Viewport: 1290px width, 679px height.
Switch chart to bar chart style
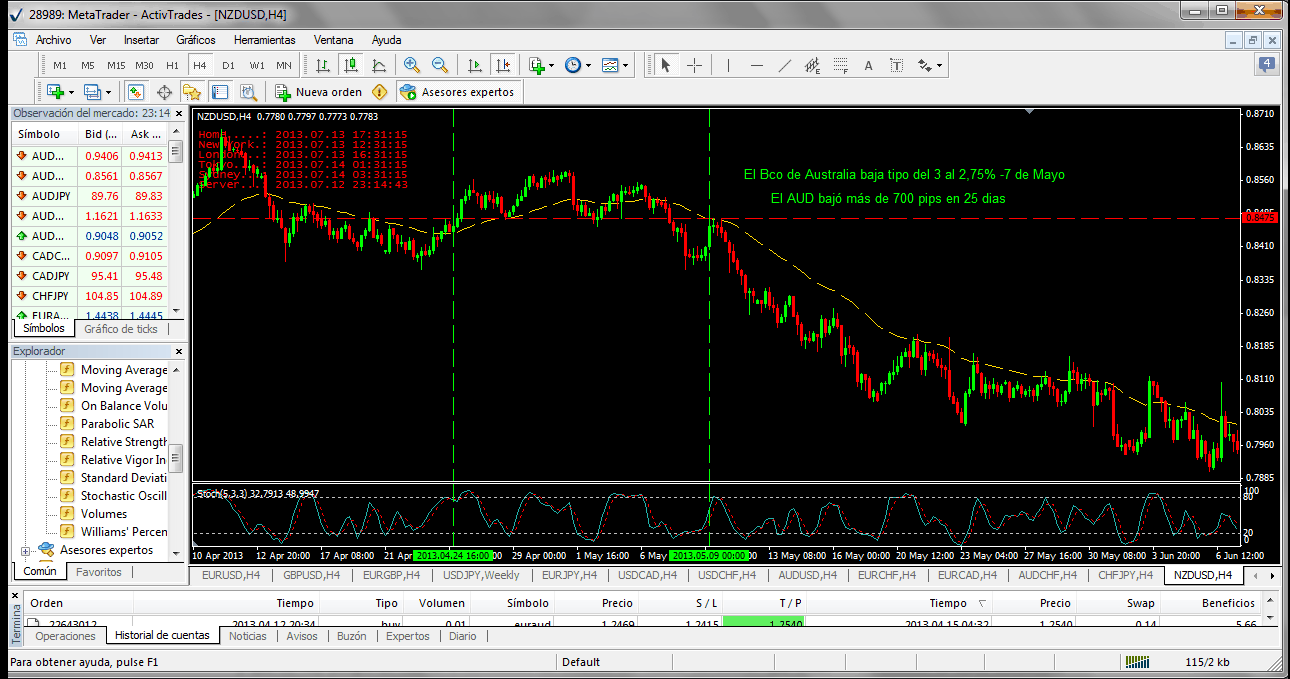click(x=323, y=65)
